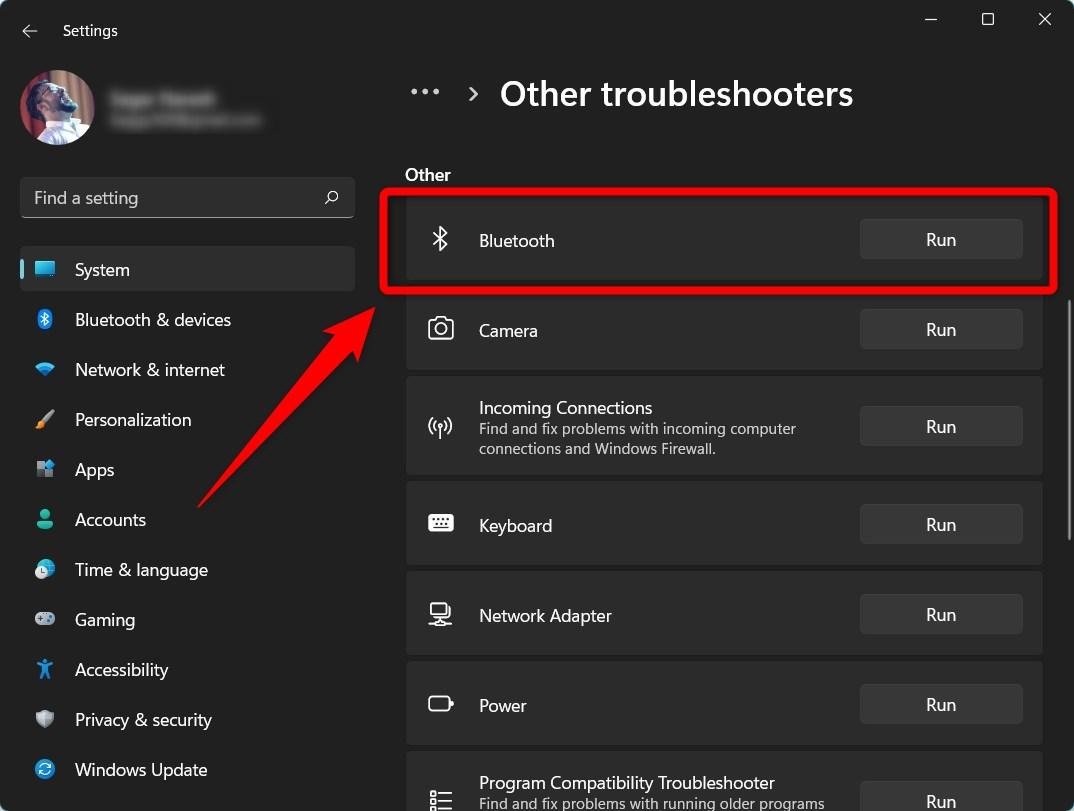Click the Accessibility icon in sidebar
The image size is (1074, 811).
pos(45,669)
